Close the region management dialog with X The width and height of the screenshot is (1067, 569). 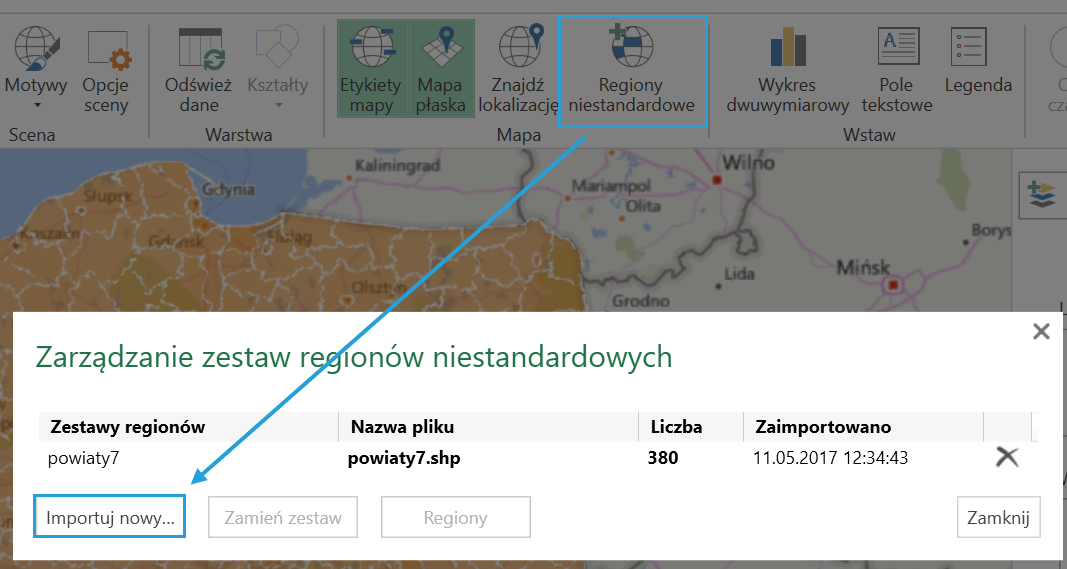pos(1041,332)
